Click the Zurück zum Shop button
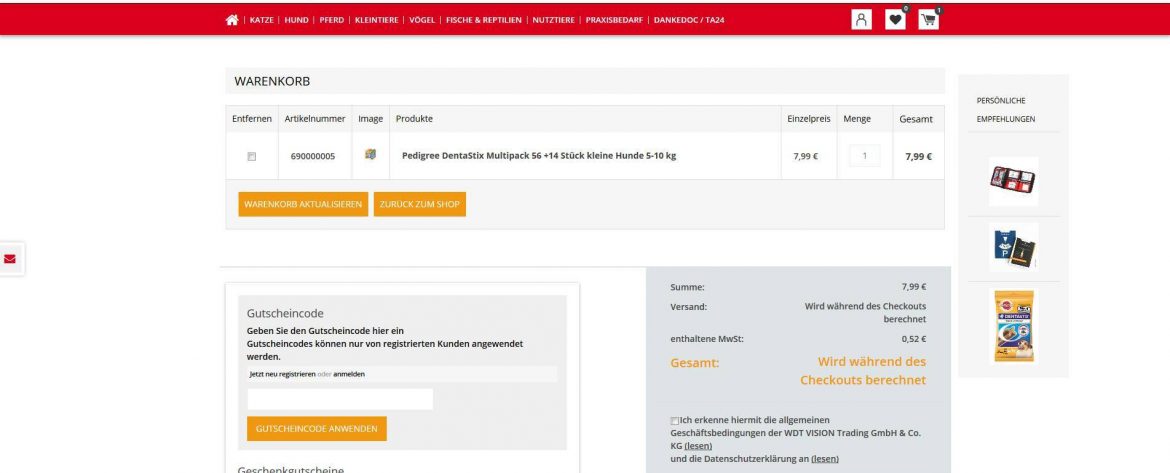The width and height of the screenshot is (1170, 473). click(419, 204)
